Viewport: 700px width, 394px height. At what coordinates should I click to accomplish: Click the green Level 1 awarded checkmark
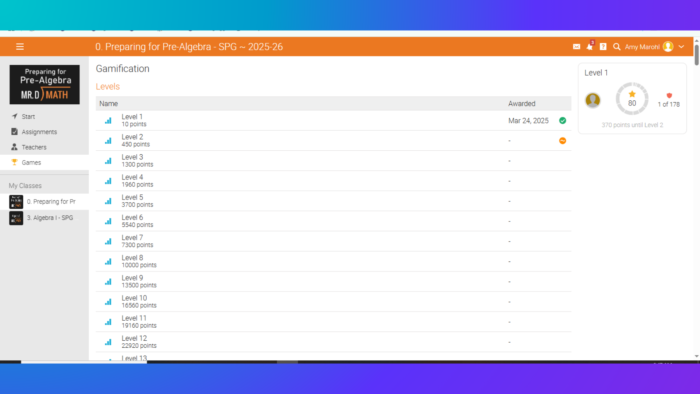tap(562, 120)
